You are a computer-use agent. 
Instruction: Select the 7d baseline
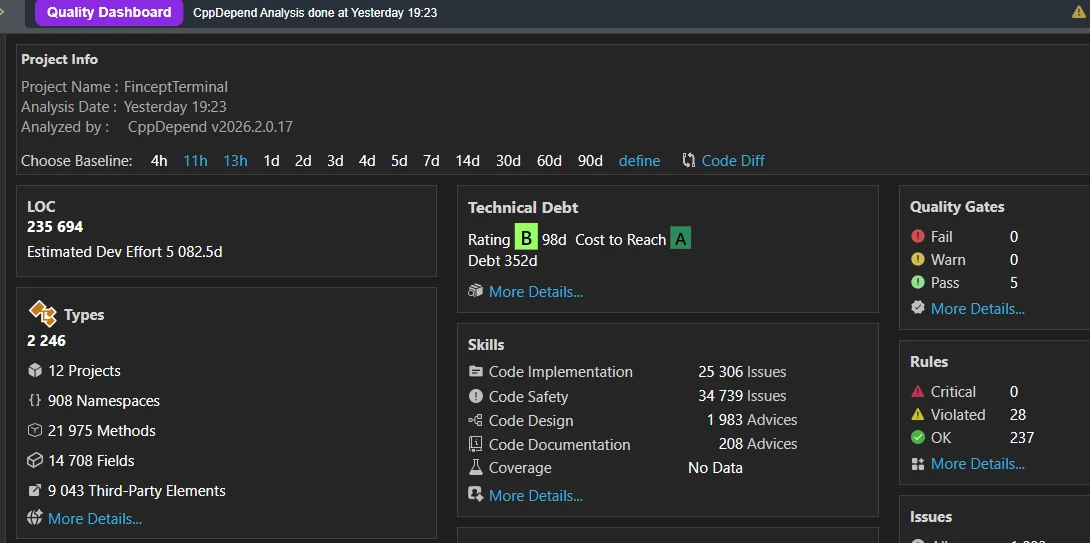[431, 161]
